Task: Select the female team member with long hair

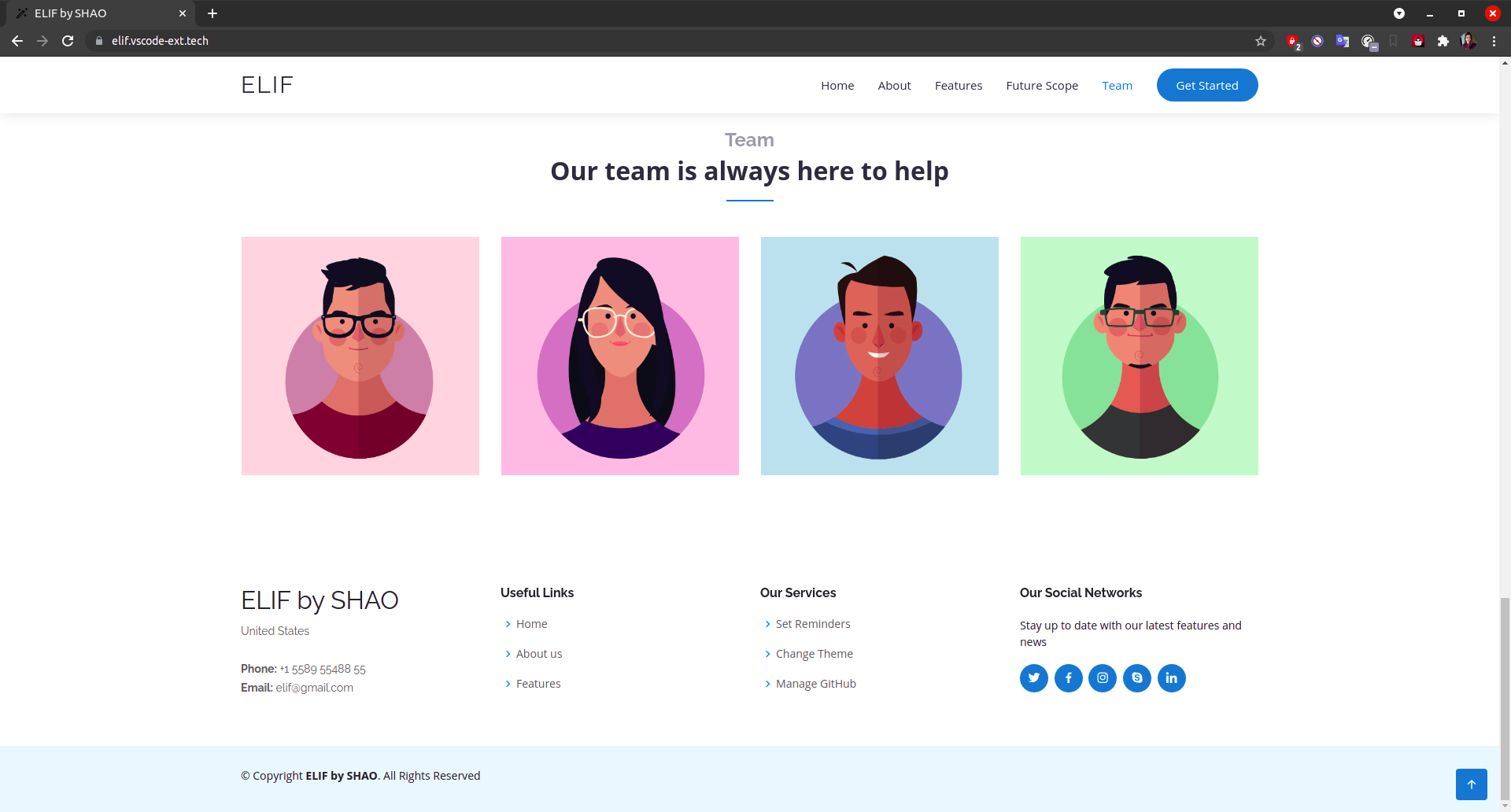Action: (x=620, y=356)
